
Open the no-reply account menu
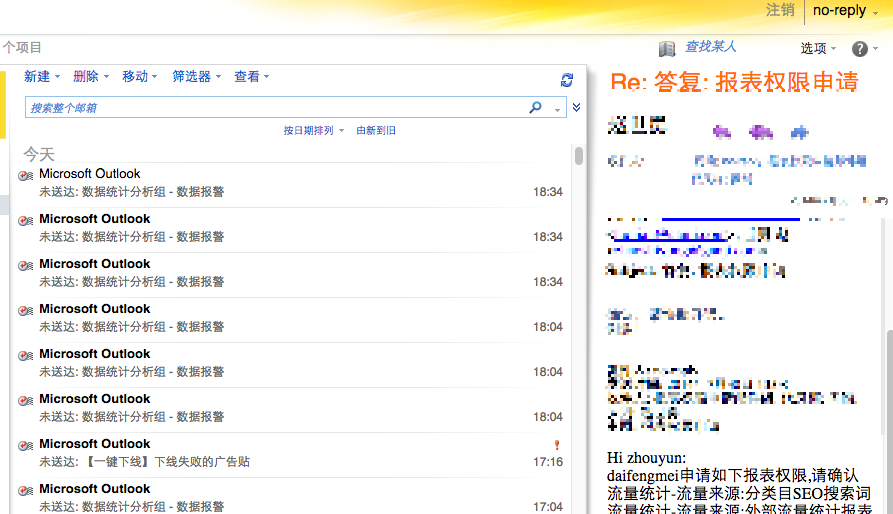pos(845,10)
